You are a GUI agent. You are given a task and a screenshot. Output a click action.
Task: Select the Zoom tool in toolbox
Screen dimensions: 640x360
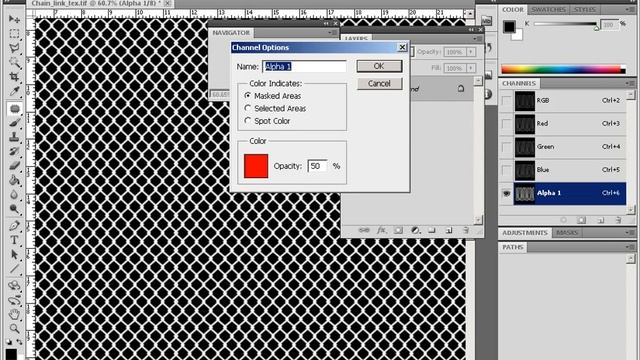(x=14, y=328)
